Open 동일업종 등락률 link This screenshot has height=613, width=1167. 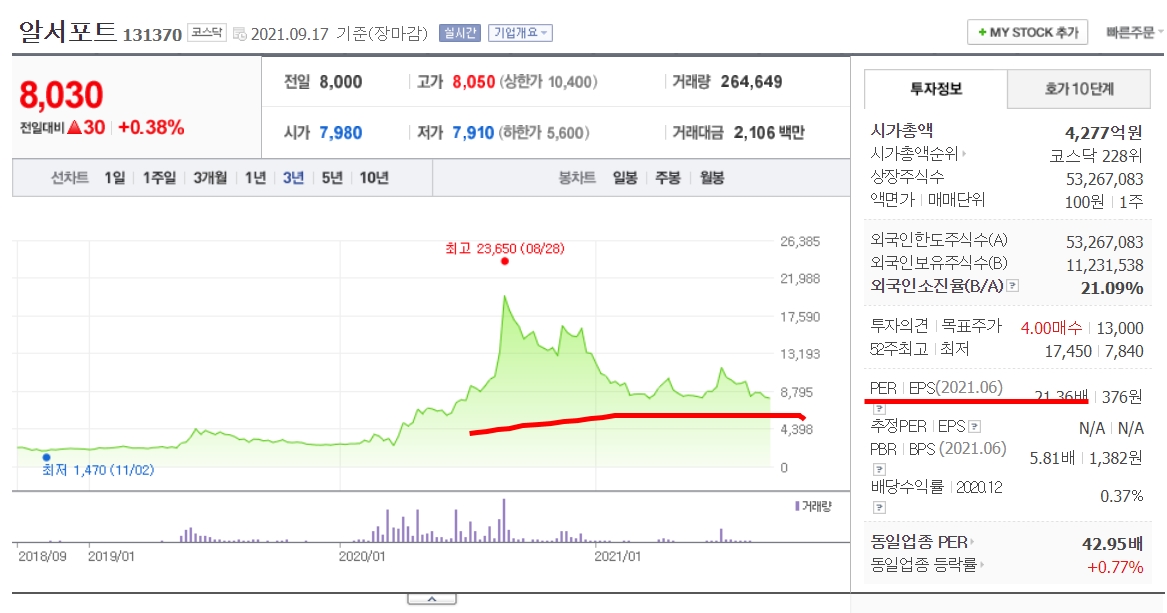927,565
